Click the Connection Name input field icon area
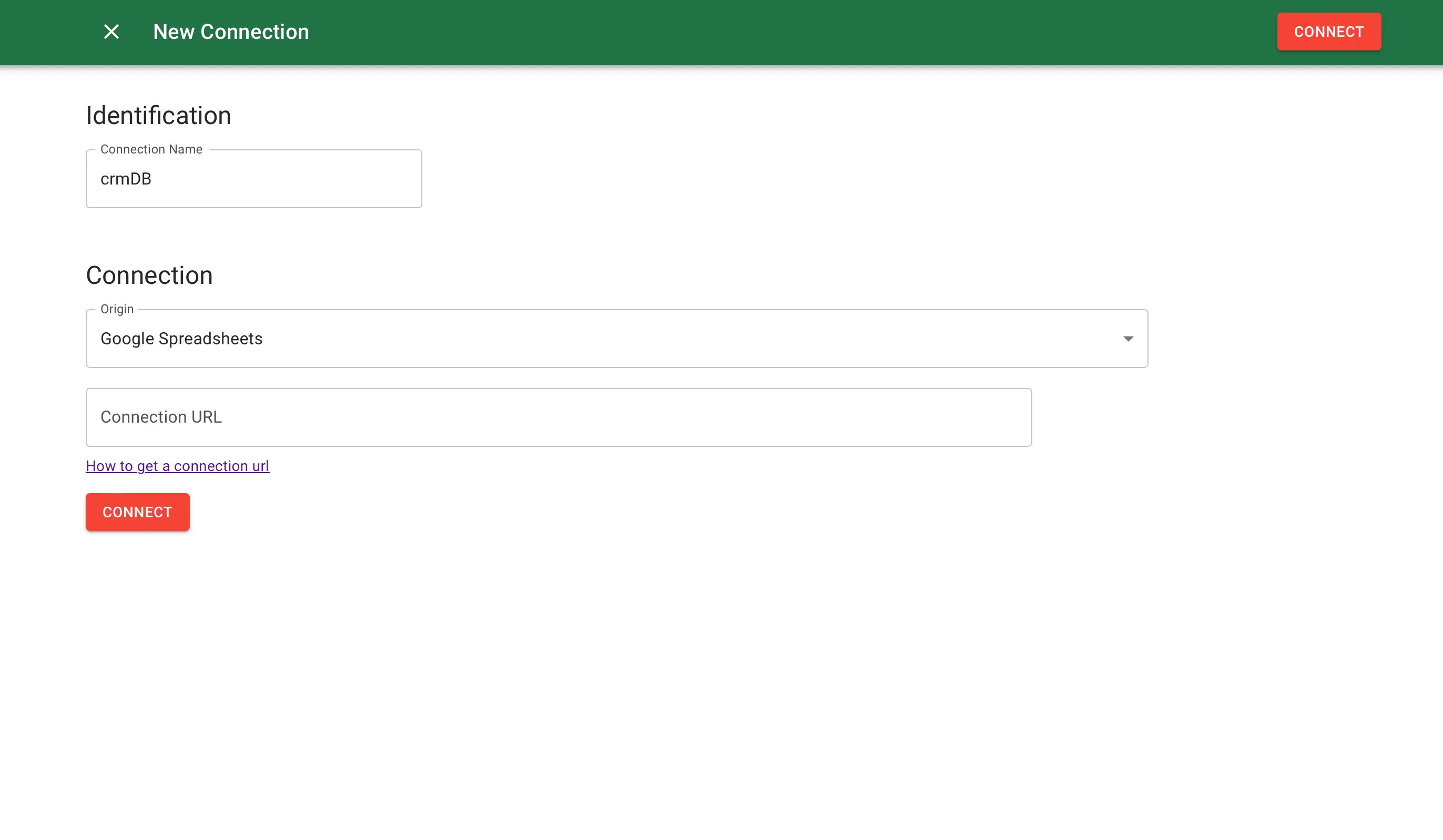The image size is (1443, 840). click(x=254, y=178)
